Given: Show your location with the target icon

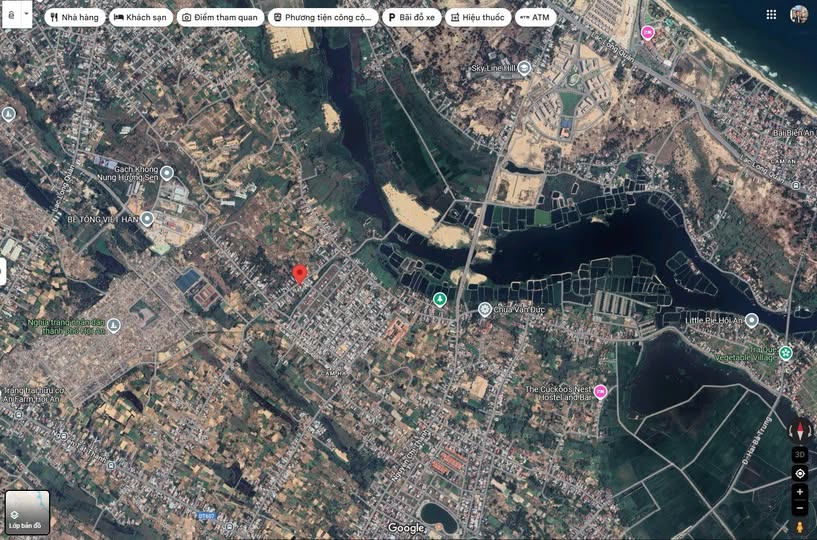Looking at the screenshot, I should [800, 473].
